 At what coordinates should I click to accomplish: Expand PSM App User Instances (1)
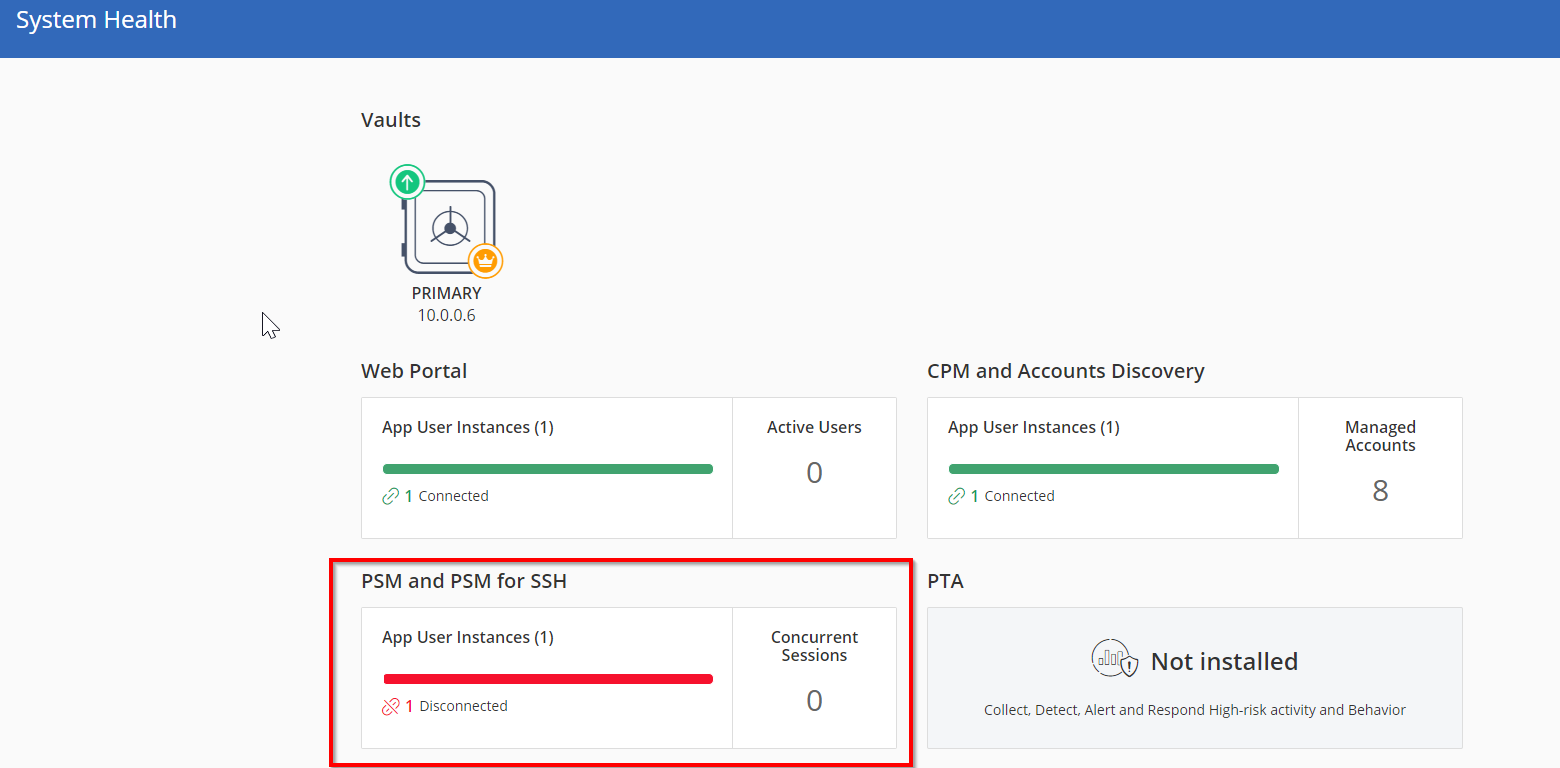point(468,637)
